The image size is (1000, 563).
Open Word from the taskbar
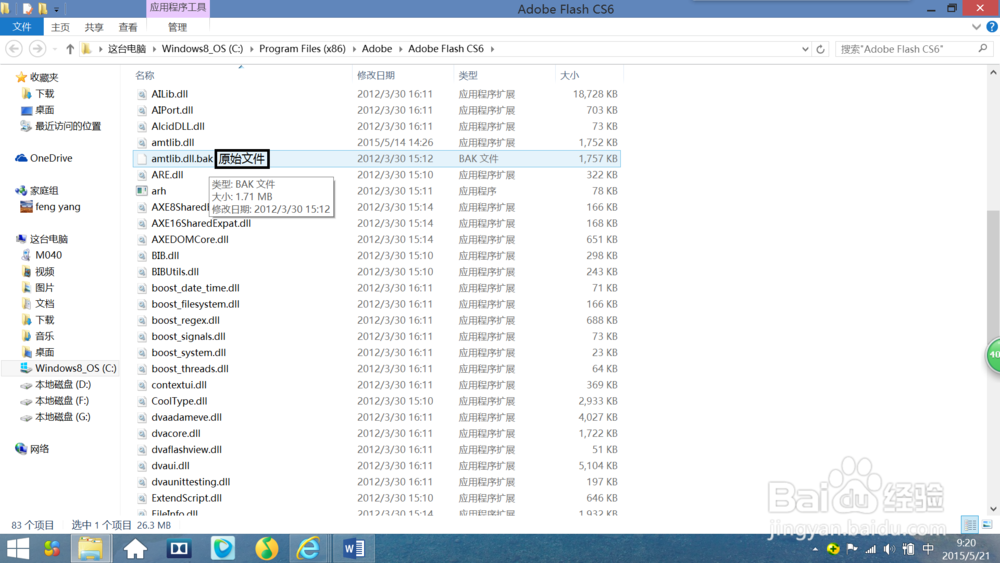click(x=353, y=548)
